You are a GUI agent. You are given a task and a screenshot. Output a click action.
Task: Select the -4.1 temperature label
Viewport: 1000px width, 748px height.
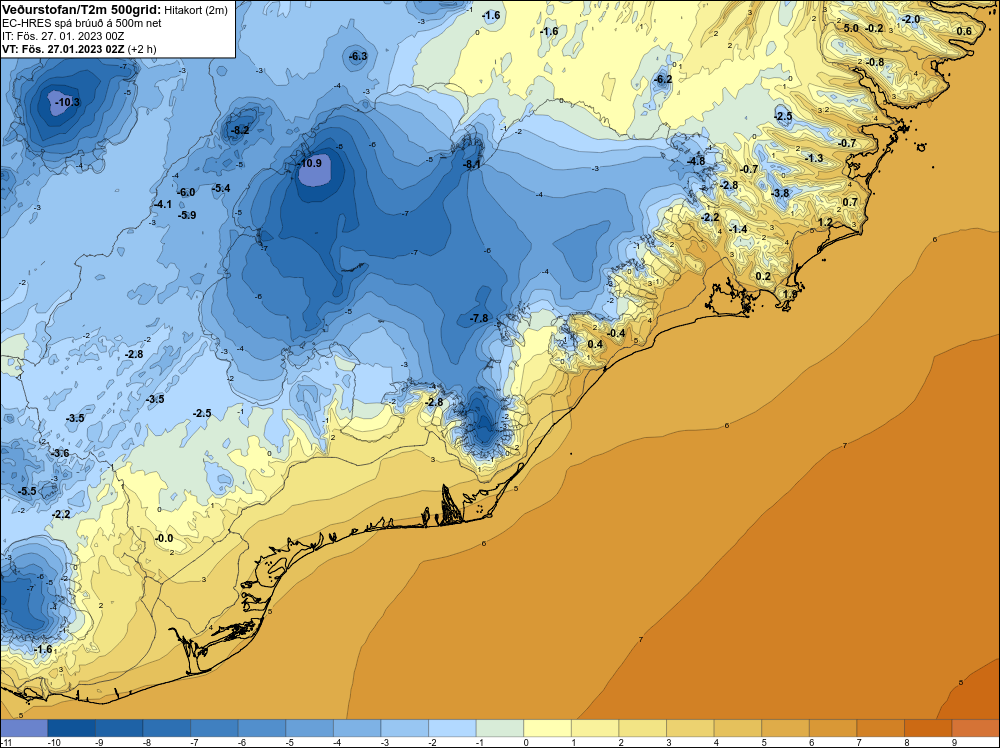[163, 205]
